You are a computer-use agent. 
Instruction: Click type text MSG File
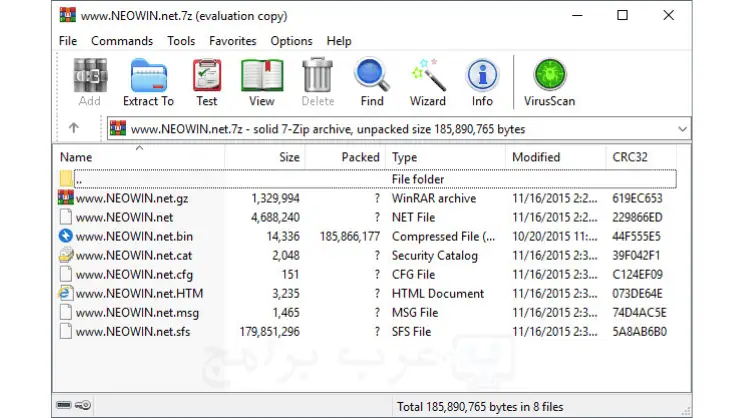(415, 312)
